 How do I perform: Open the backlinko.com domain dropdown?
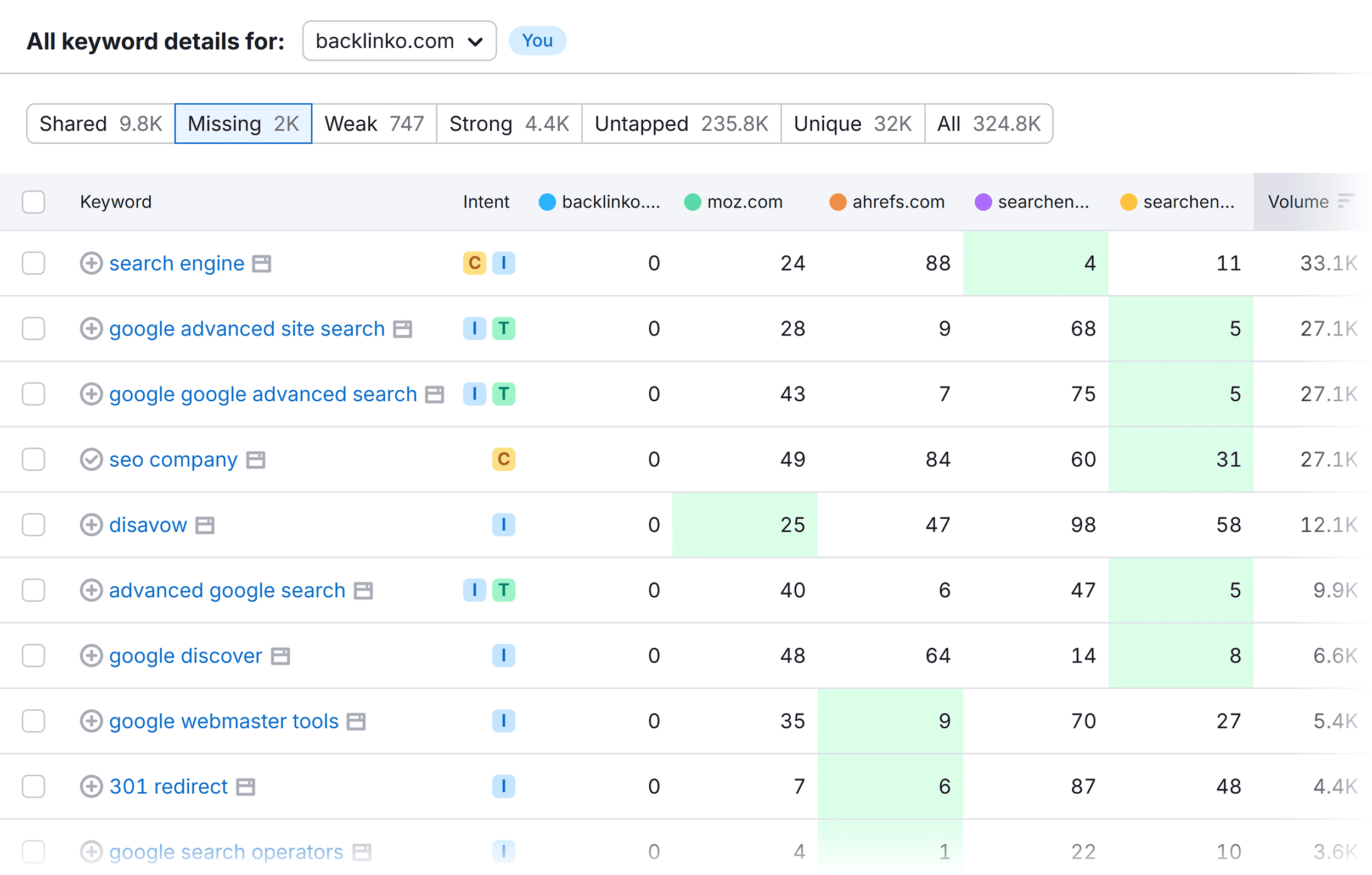click(399, 41)
